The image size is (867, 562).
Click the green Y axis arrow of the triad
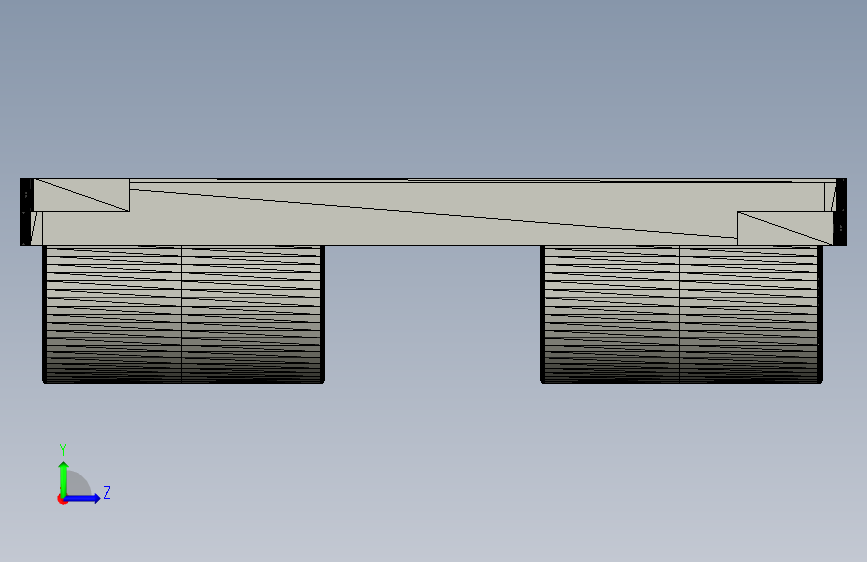pyautogui.click(x=64, y=478)
